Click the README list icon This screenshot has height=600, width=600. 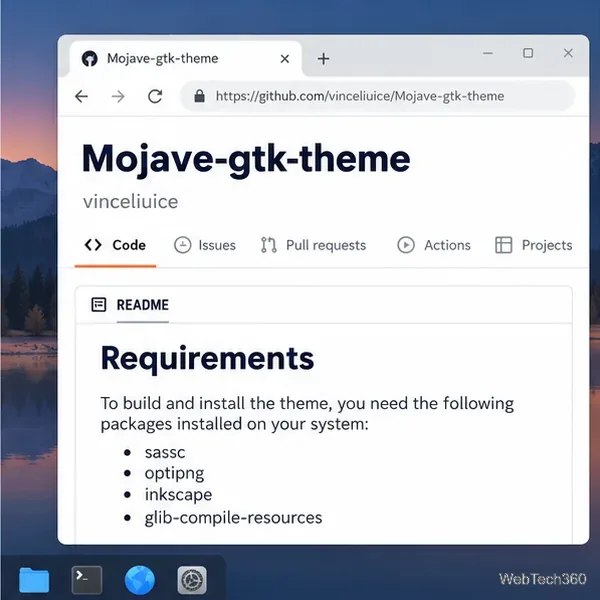tap(99, 305)
